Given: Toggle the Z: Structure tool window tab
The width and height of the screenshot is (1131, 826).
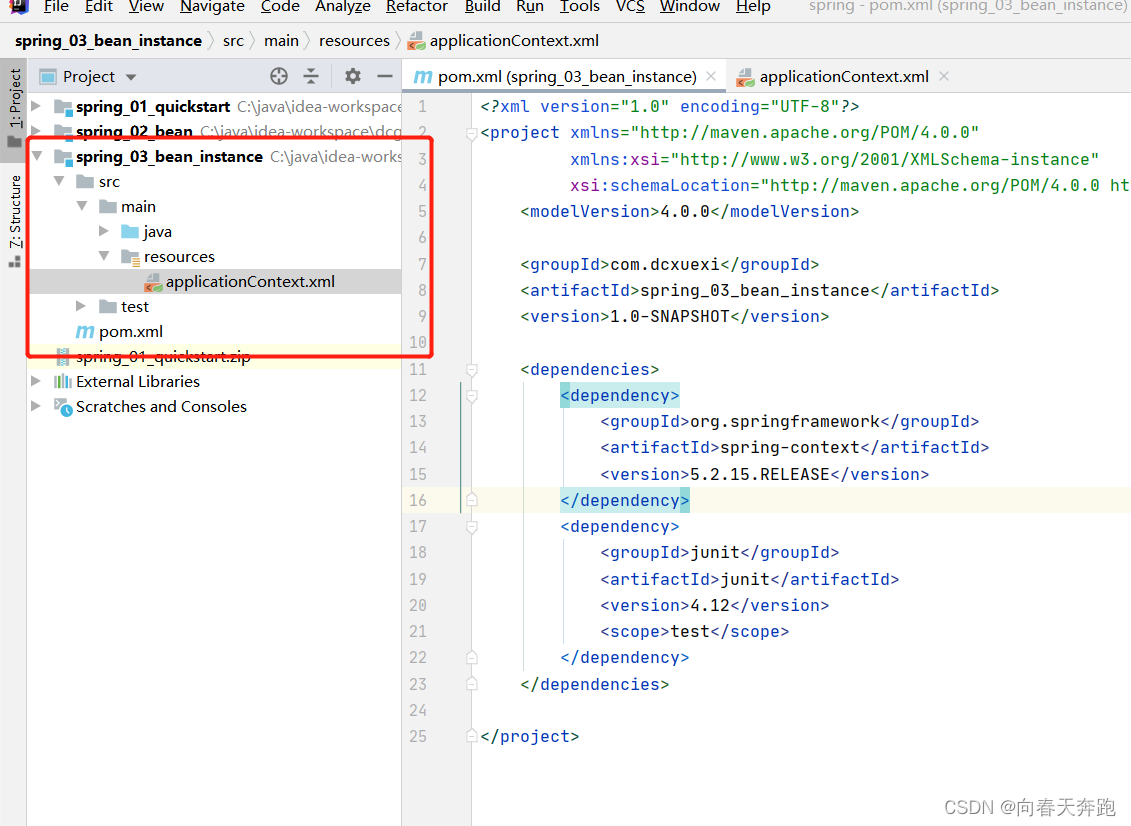Looking at the screenshot, I should [14, 219].
